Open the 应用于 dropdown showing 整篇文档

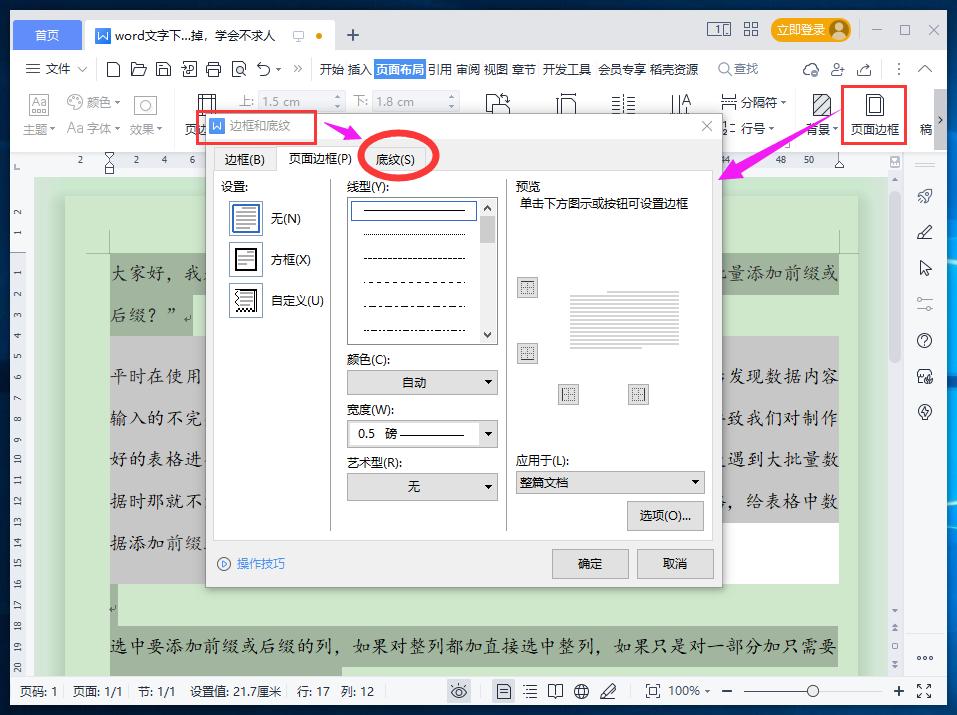[608, 482]
